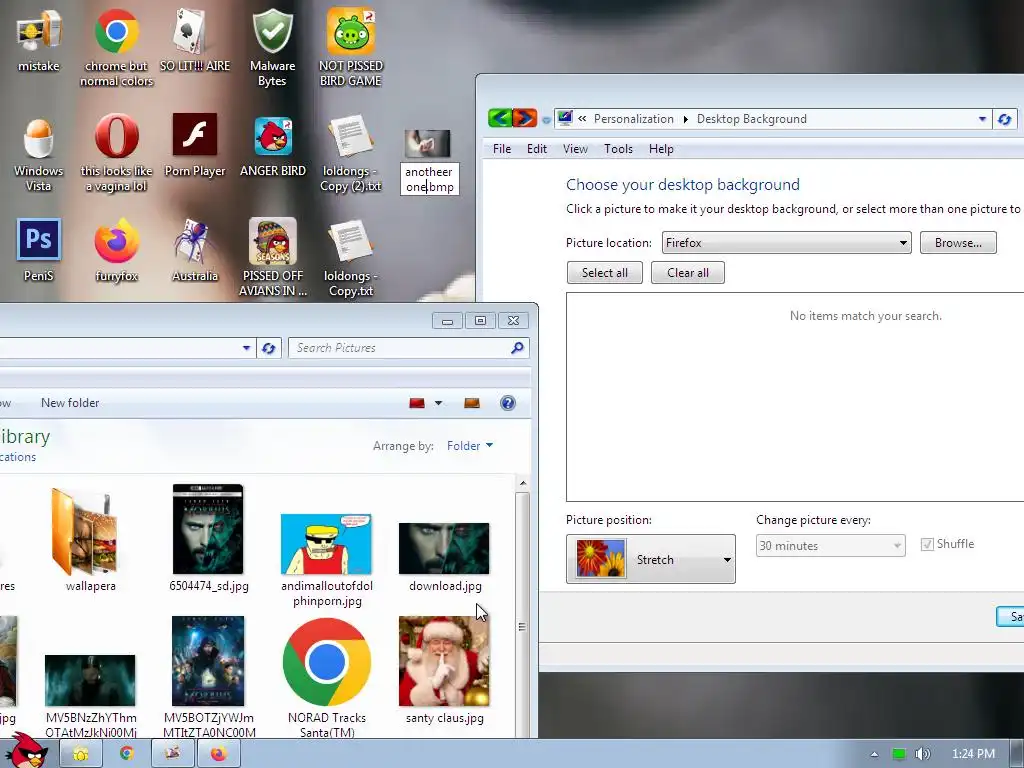Click the Personalization breadcrumb link
Viewport: 1024px width, 768px height.
pos(633,119)
